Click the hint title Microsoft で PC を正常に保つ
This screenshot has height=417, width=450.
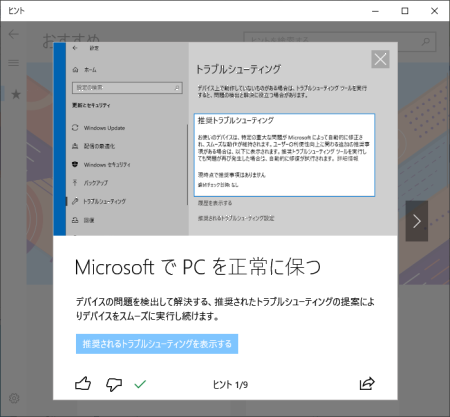pyautogui.click(x=198, y=267)
